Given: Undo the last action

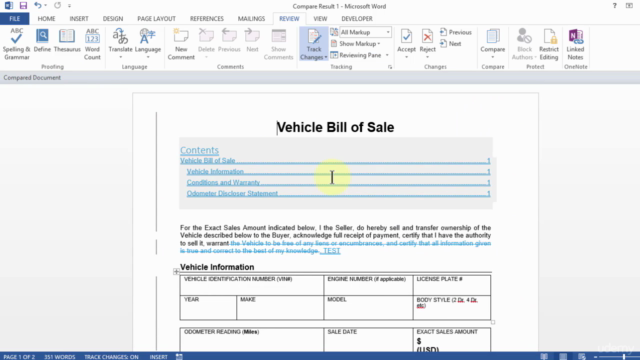Looking at the screenshot, I should coord(37,6).
